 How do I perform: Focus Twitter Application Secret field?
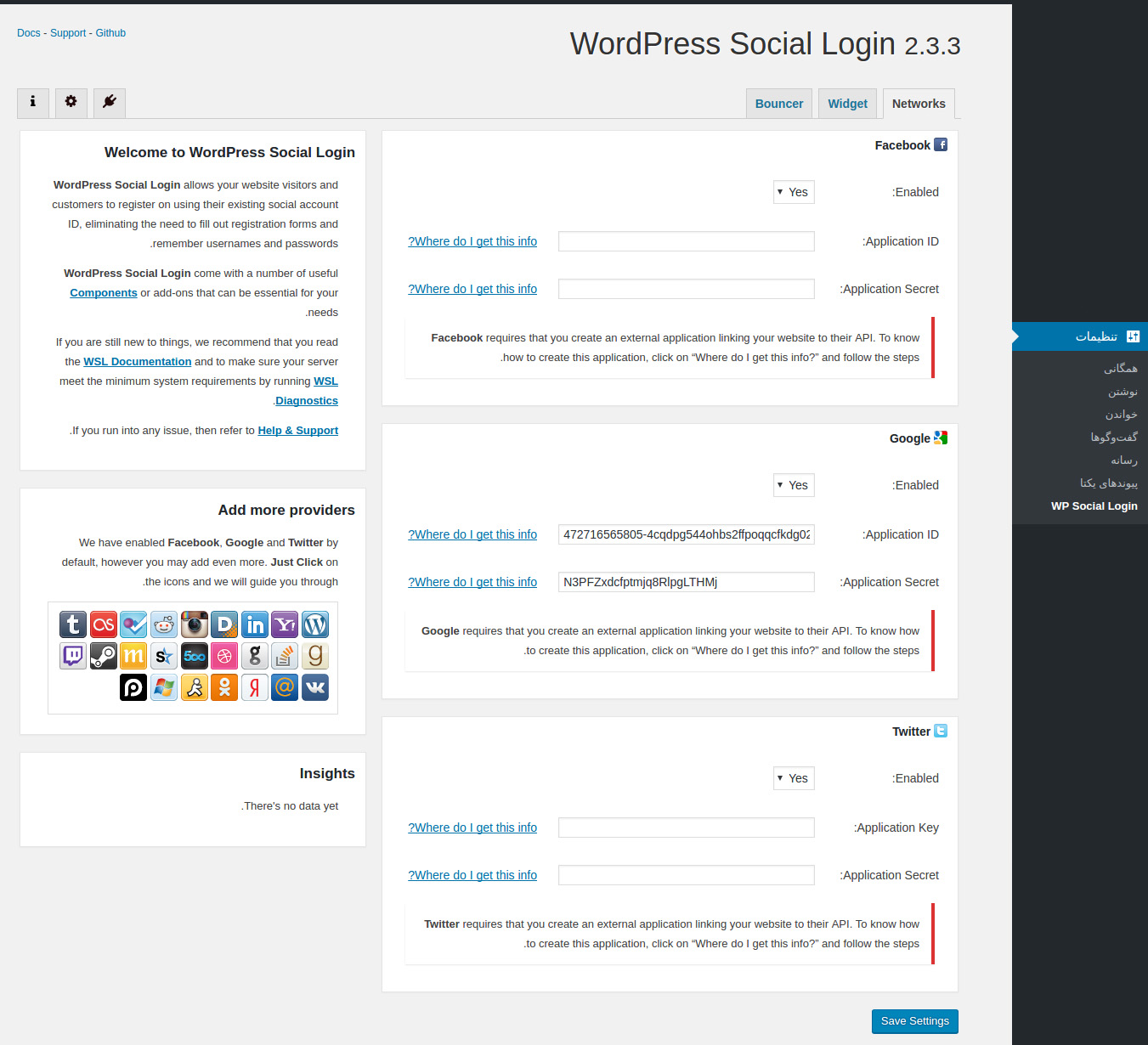pyautogui.click(x=687, y=875)
